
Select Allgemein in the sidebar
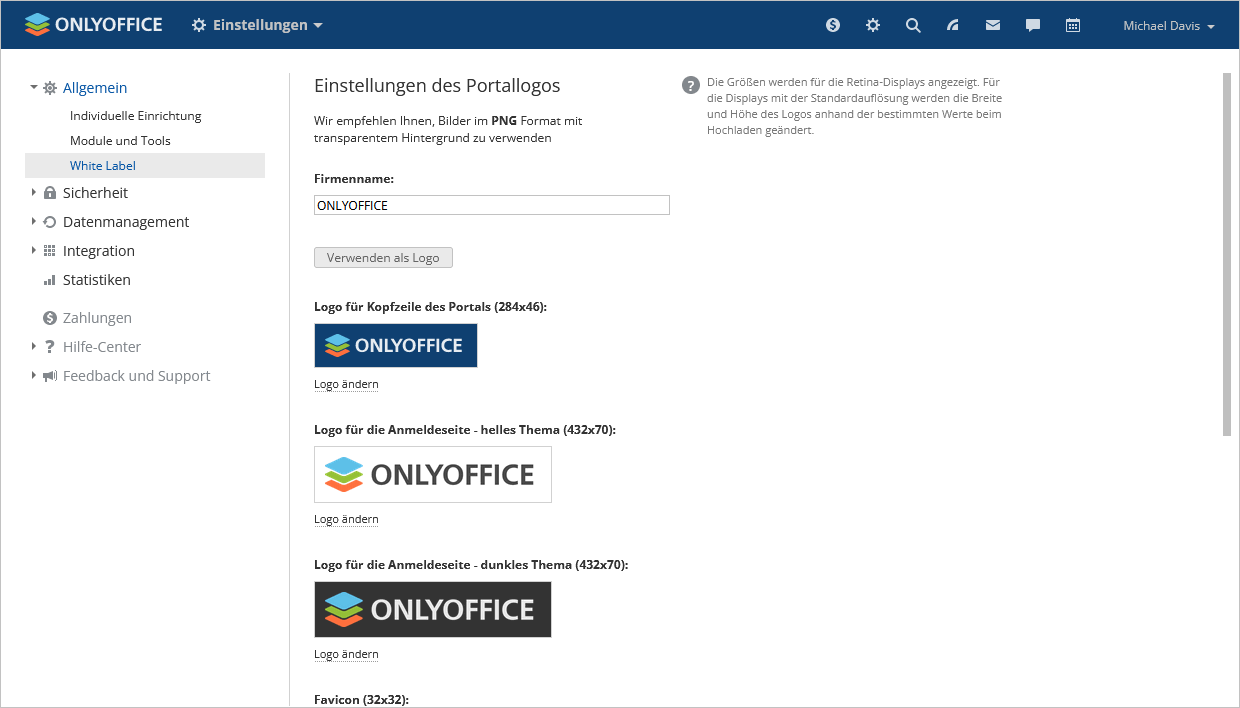95,88
